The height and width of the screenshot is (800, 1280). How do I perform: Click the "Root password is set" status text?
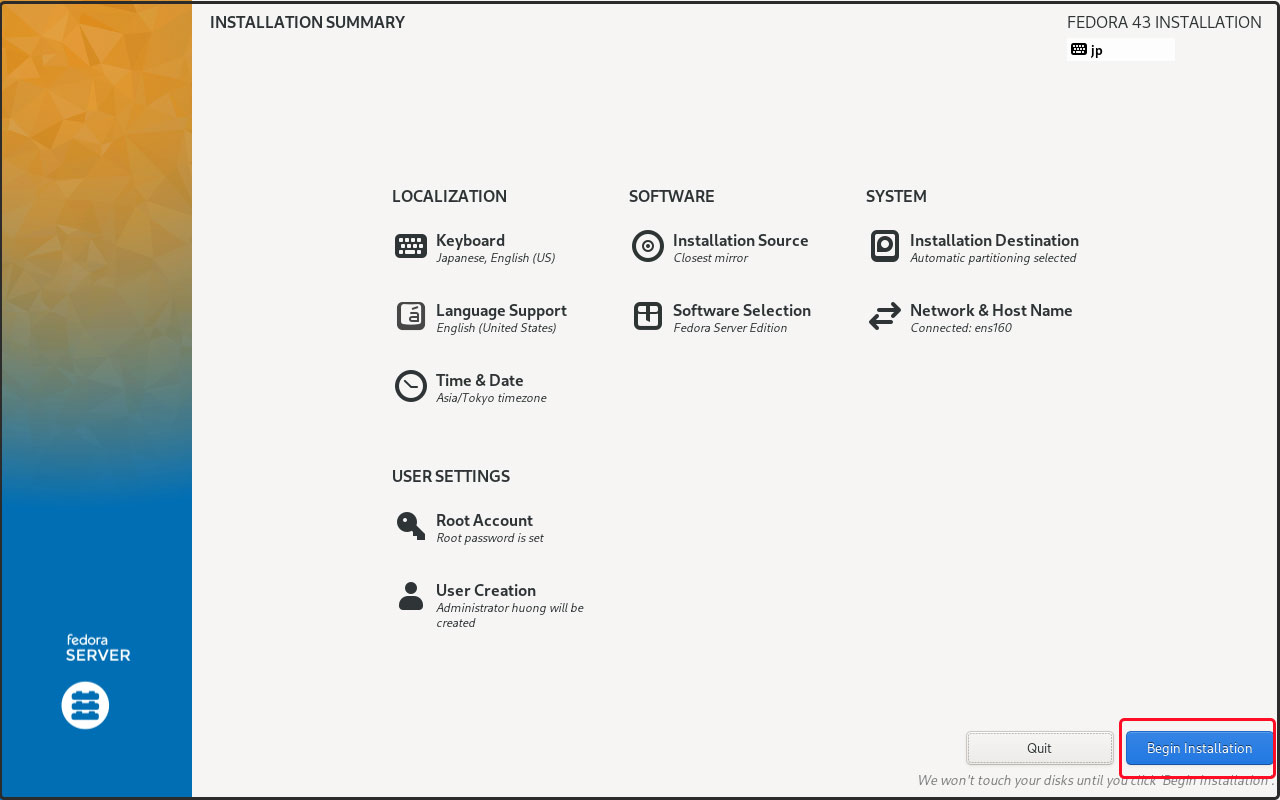(490, 538)
